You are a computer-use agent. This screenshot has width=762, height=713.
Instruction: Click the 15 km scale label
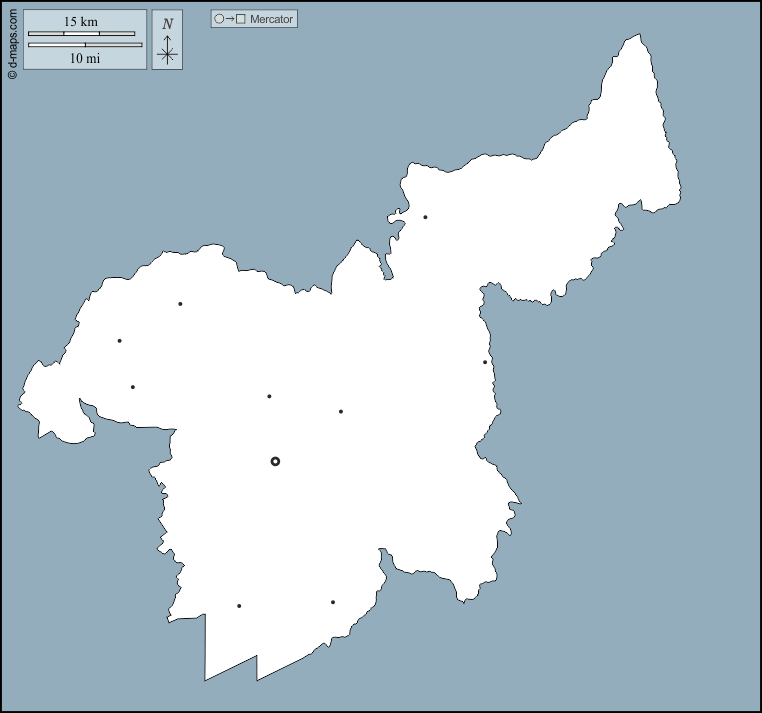coord(81,22)
